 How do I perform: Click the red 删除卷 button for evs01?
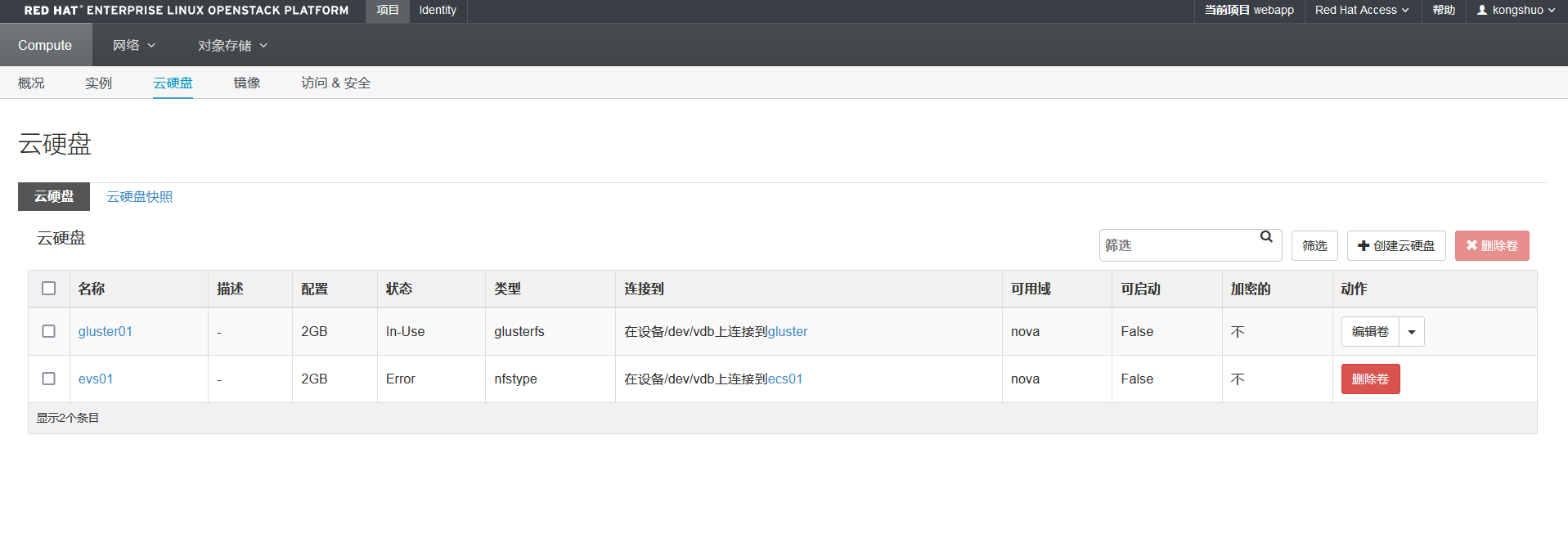pyautogui.click(x=1370, y=379)
